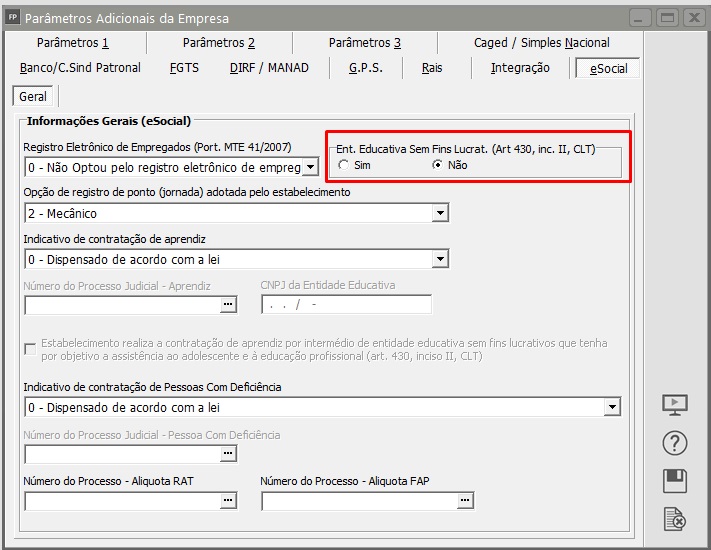The image size is (711, 550).
Task: Select the eSocial tab
Action: pos(608,68)
